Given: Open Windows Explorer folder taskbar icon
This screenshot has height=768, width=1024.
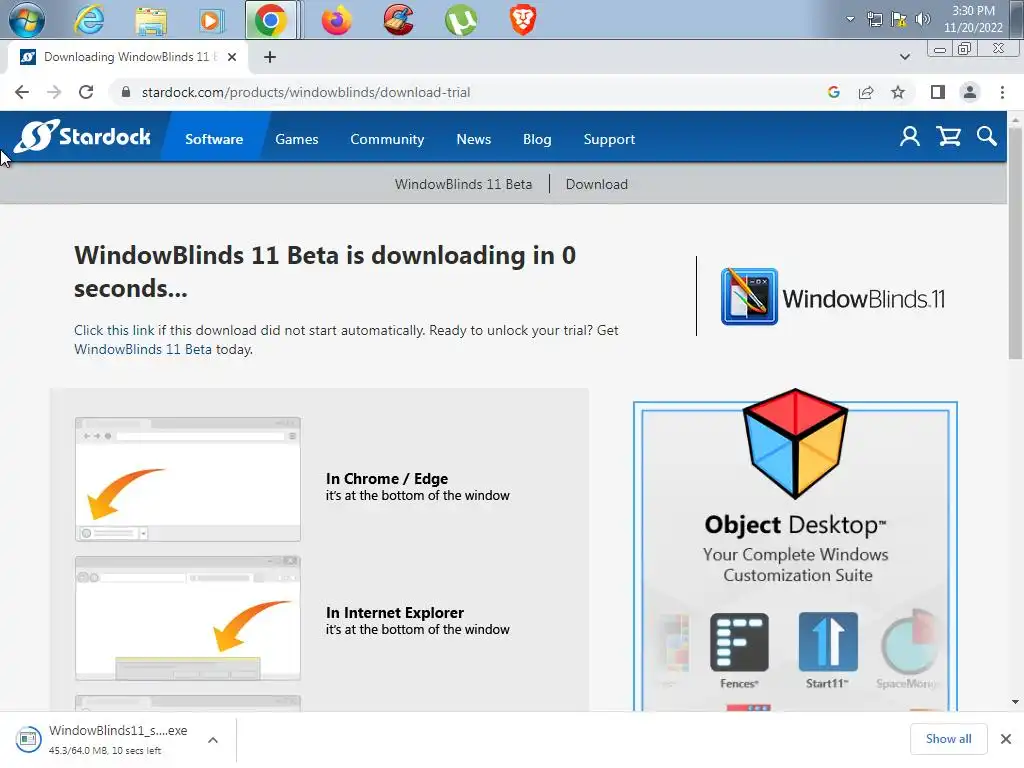Looking at the screenshot, I should tap(151, 20).
